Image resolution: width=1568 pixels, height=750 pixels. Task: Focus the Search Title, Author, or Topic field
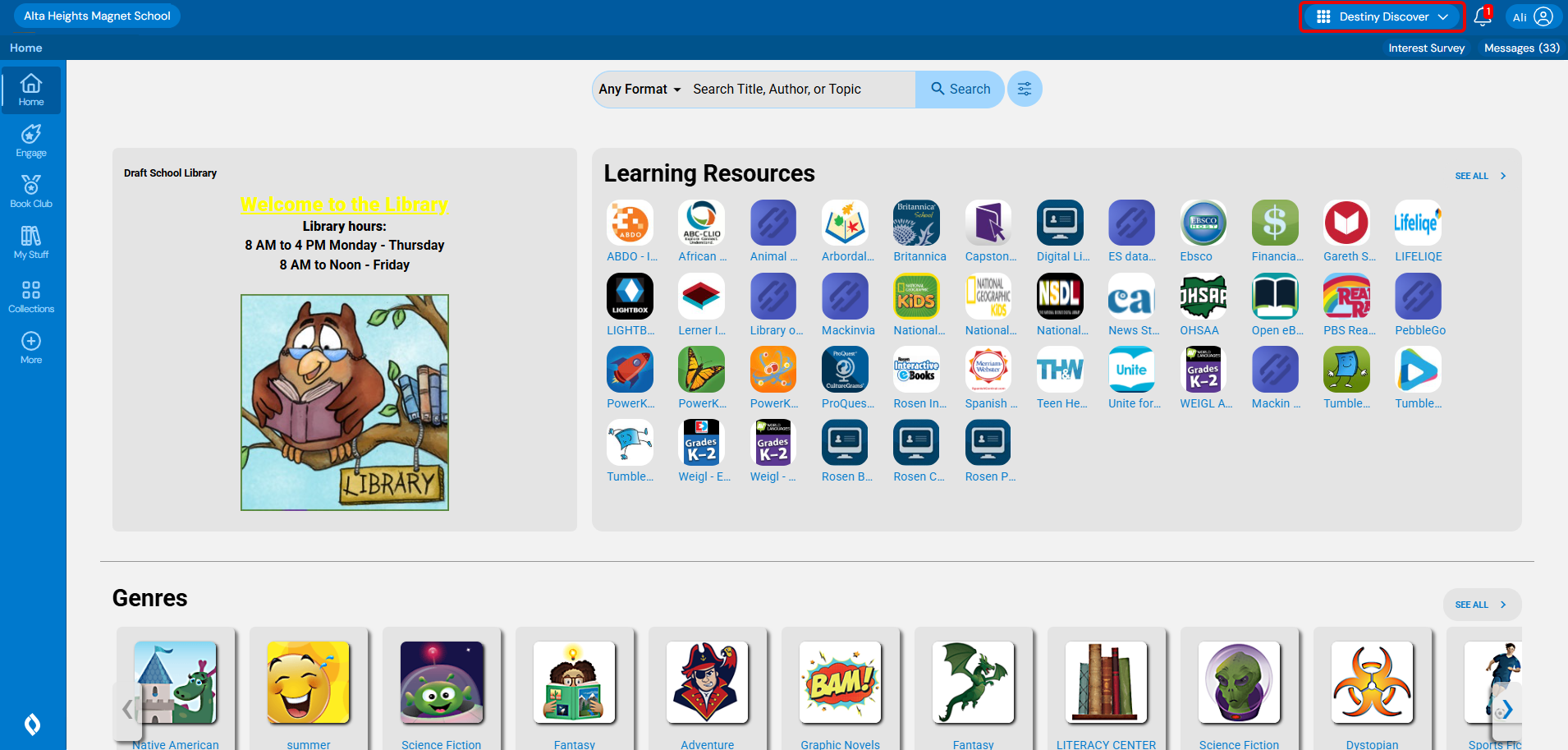pos(800,89)
